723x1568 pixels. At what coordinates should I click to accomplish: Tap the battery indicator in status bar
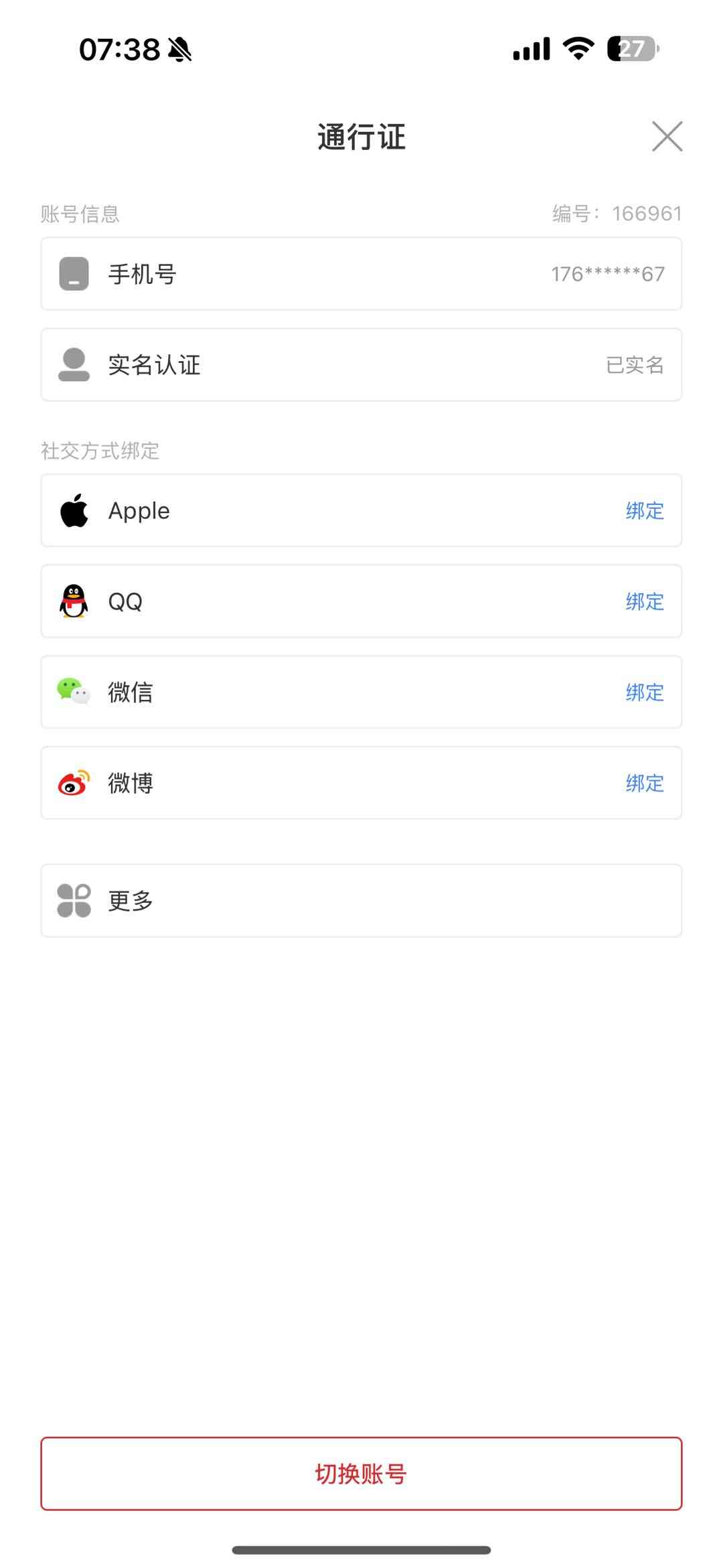pyautogui.click(x=633, y=49)
